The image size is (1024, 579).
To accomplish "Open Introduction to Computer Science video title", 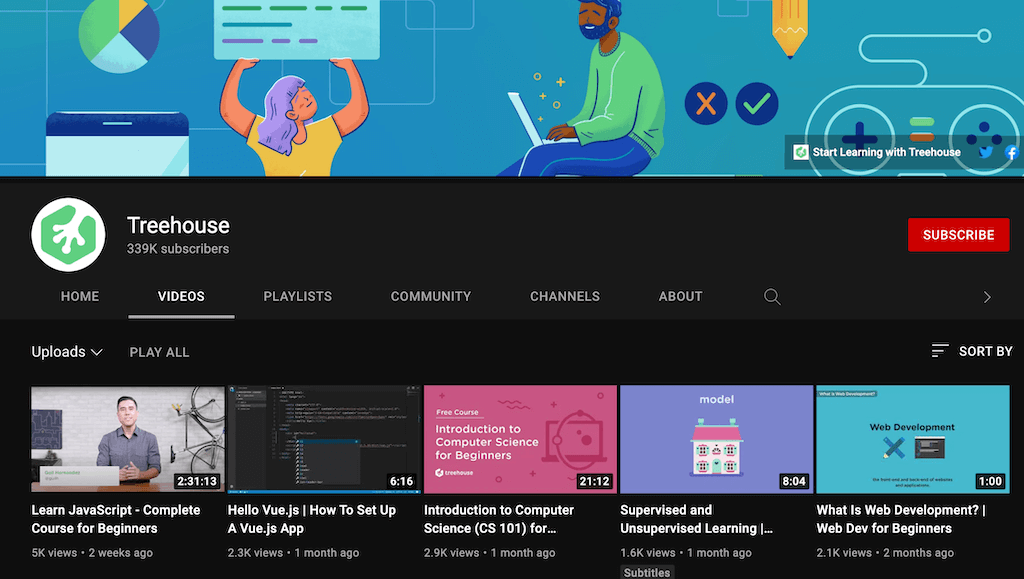I will (x=499, y=519).
